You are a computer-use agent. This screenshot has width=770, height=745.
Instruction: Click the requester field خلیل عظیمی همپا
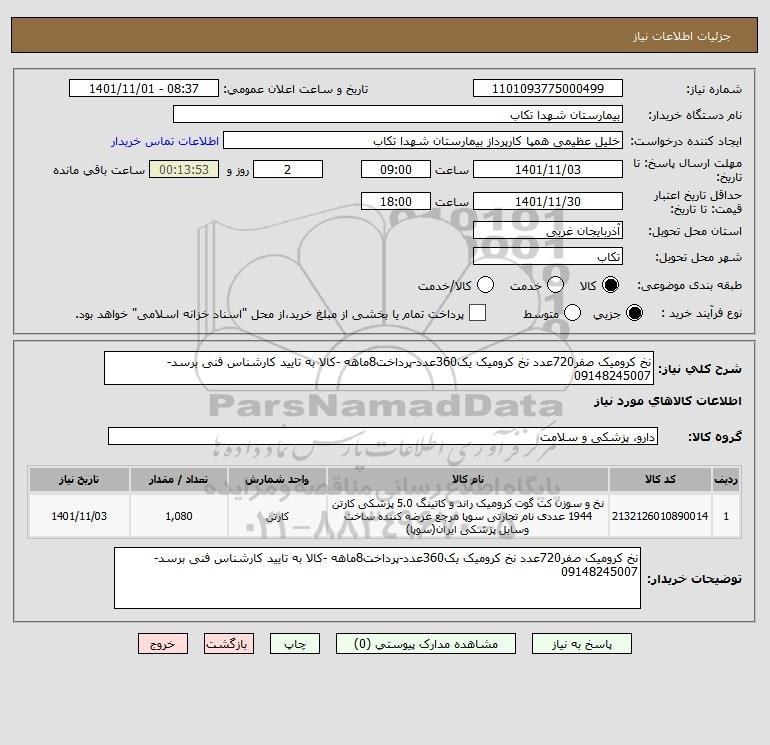(423, 141)
